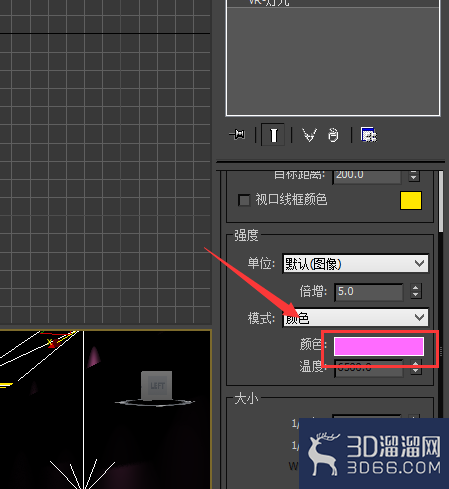Open the 单位 dropdown showing 默认(图像)

point(355,264)
